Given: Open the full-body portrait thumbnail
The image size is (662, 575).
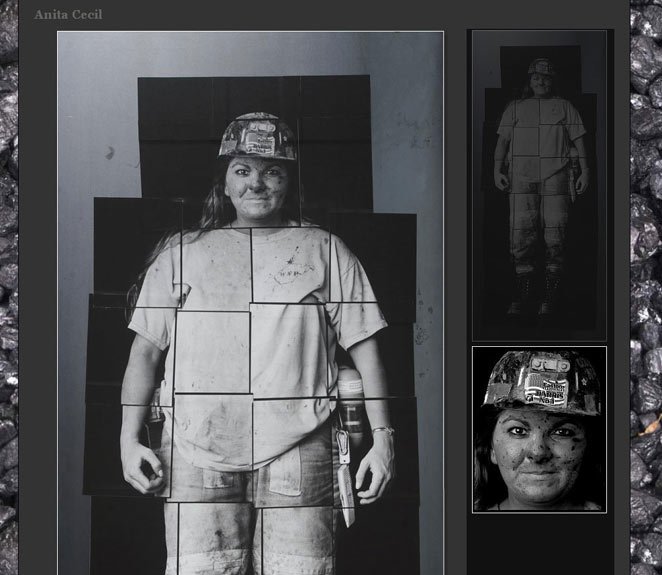Looking at the screenshot, I should pos(539,185).
